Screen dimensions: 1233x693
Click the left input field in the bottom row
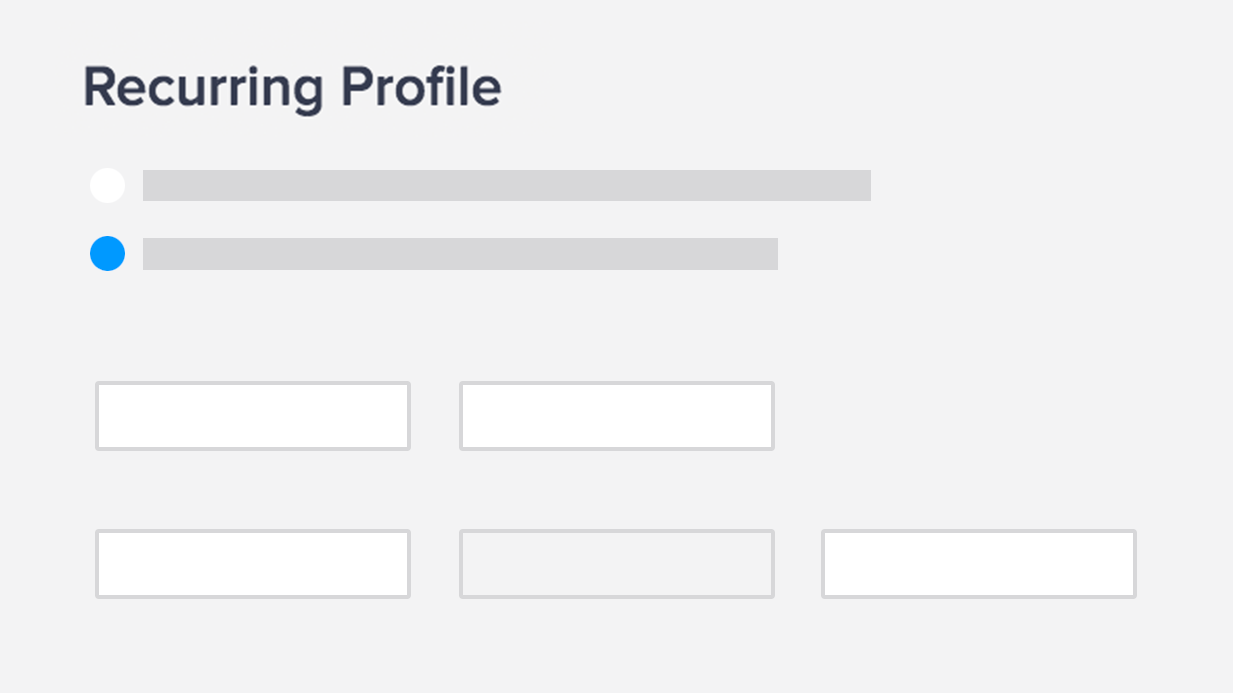pyautogui.click(x=253, y=564)
